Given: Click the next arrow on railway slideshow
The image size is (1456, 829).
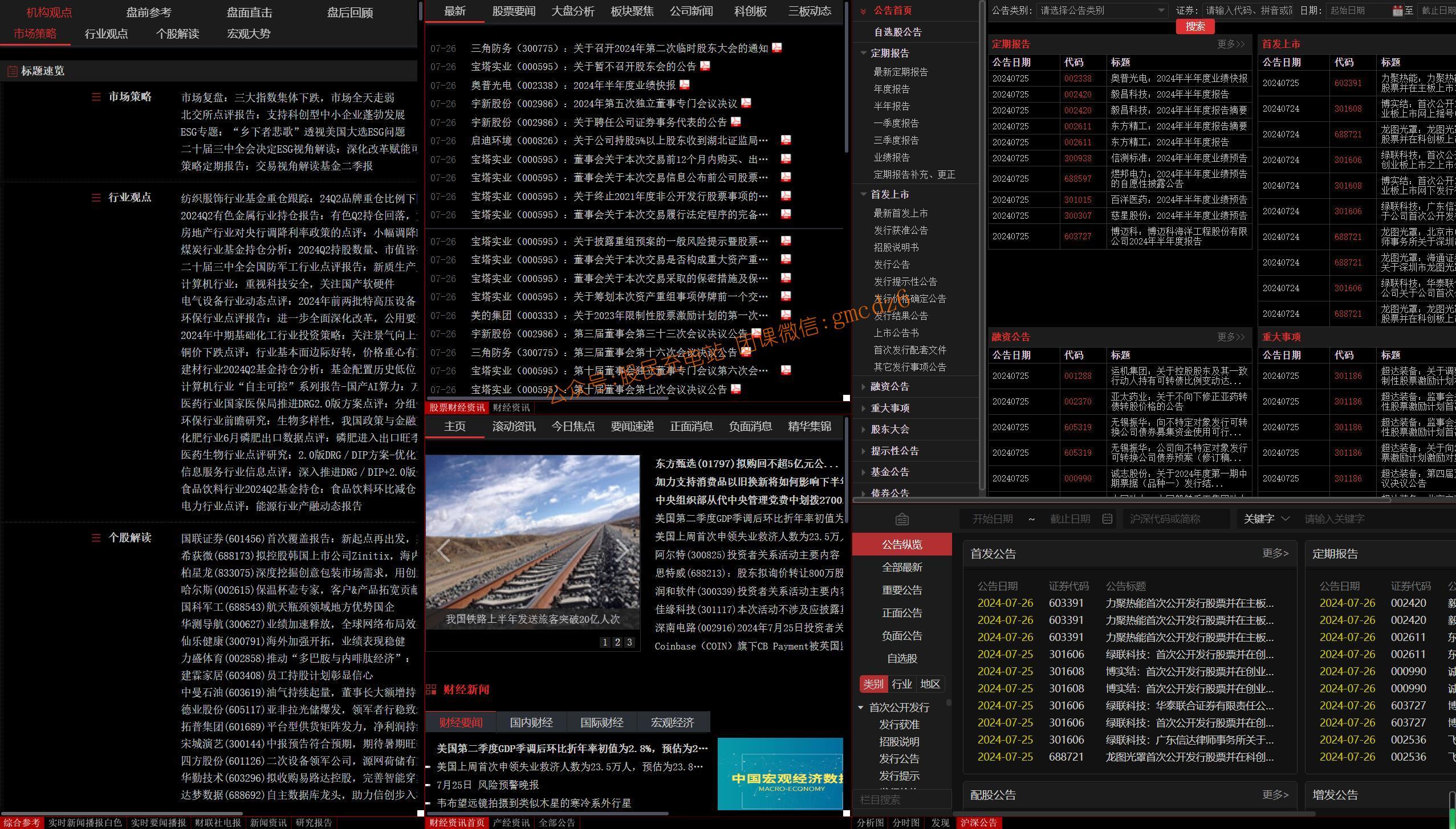Looking at the screenshot, I should (x=623, y=550).
